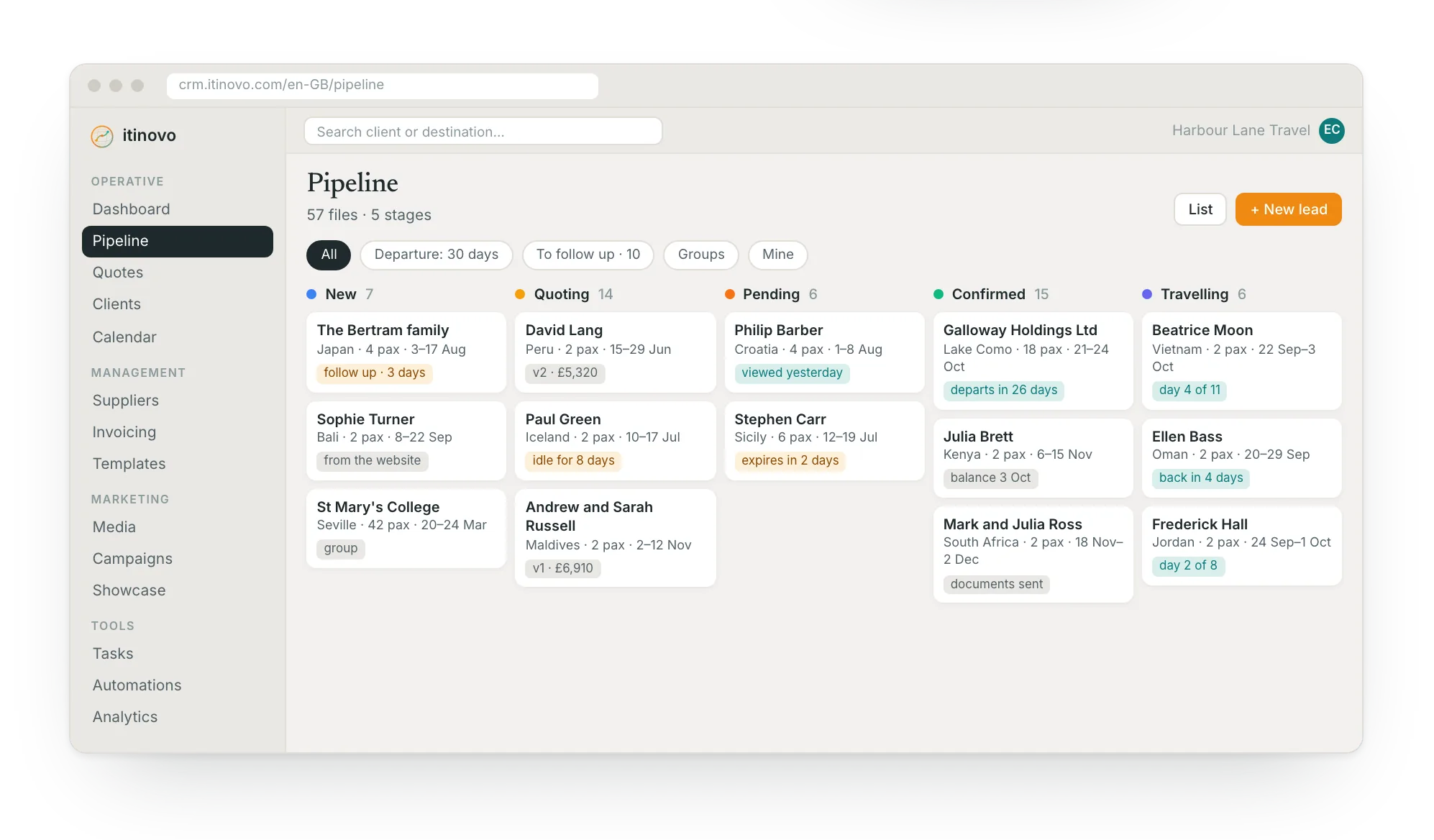Open Mark and Julia Ross card
Viewport: 1434px width, 840px height.
[x=1033, y=554]
